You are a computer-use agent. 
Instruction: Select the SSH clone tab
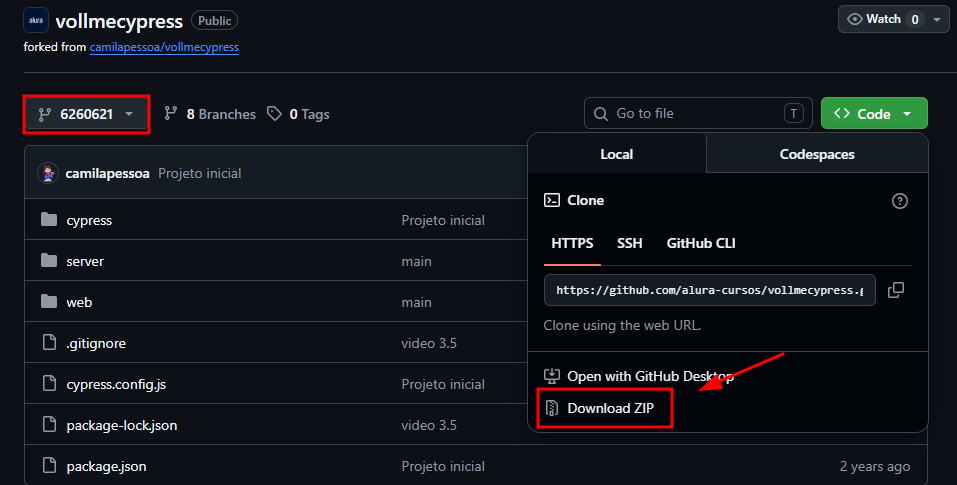(629, 243)
